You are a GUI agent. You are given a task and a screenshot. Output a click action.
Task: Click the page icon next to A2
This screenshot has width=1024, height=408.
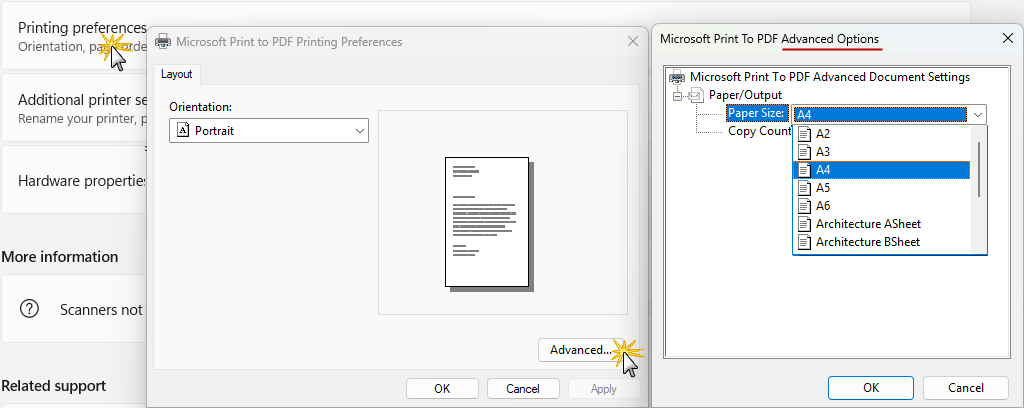pos(804,134)
